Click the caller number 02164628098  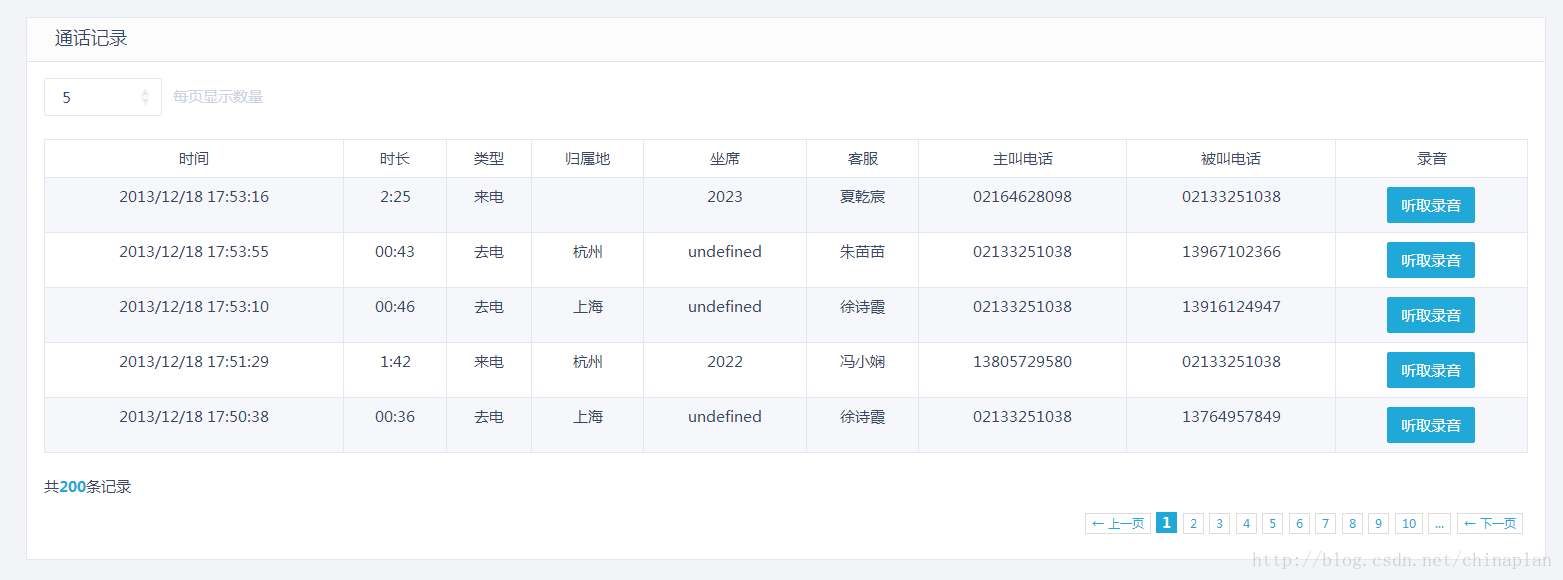click(1022, 197)
